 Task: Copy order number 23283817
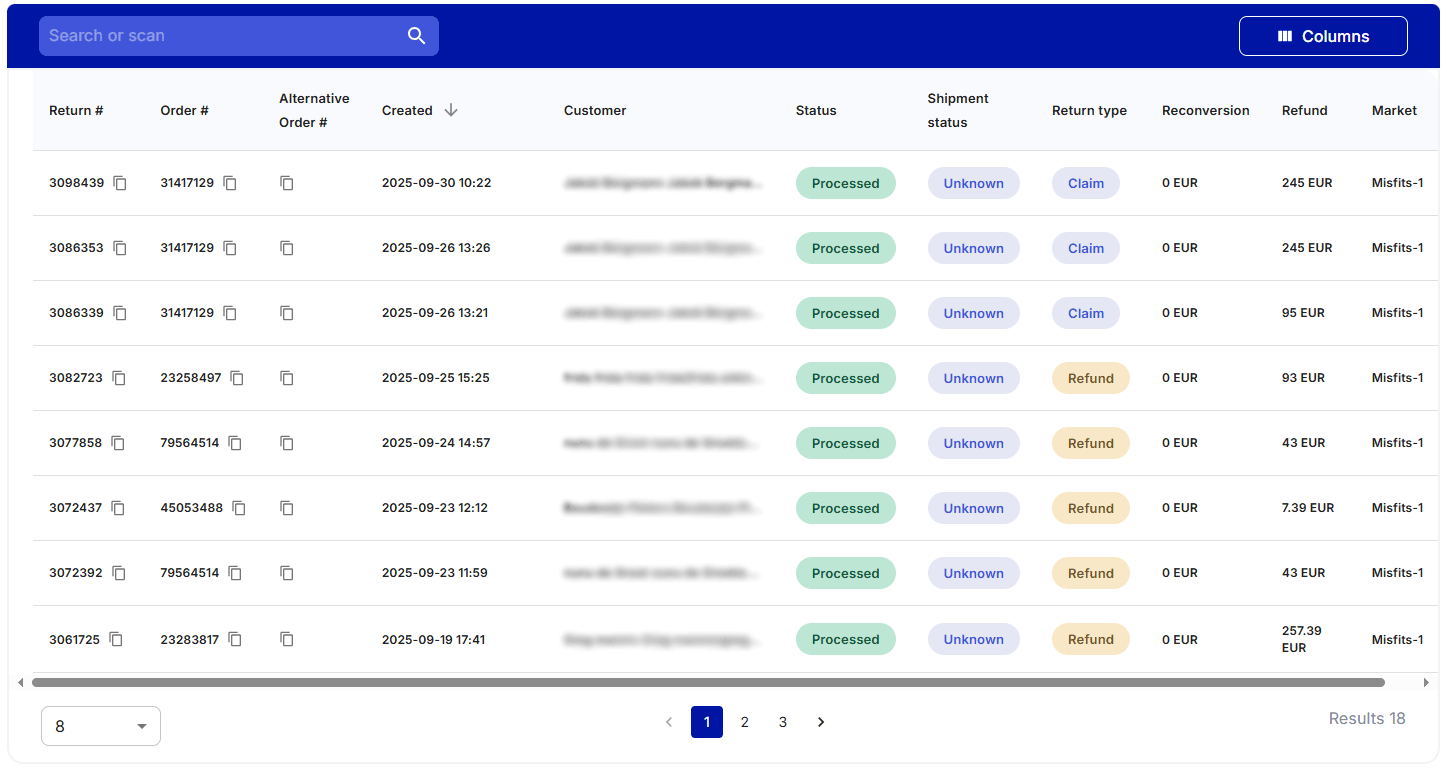point(235,639)
